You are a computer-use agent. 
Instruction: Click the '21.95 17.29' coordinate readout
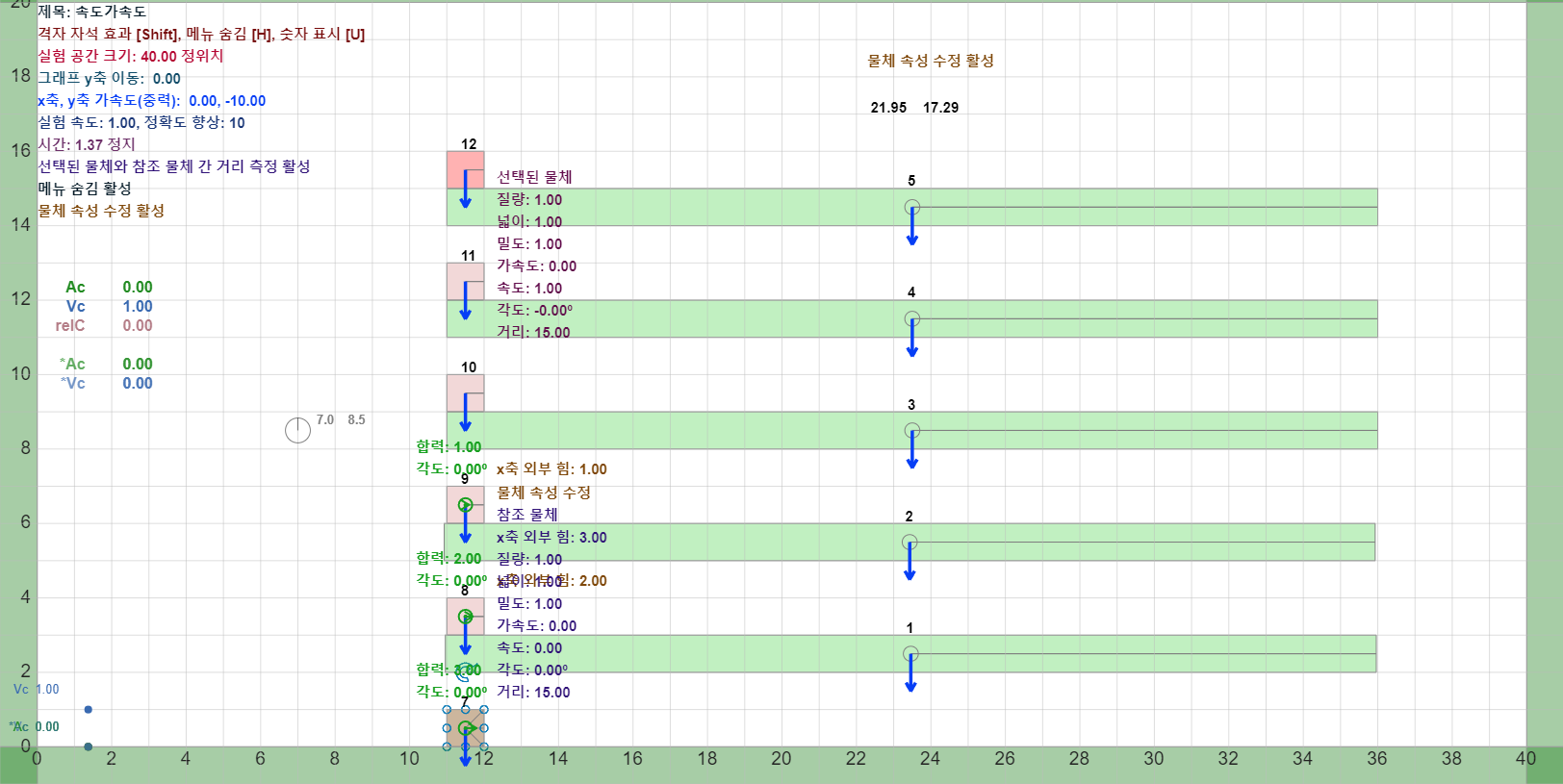pyautogui.click(x=914, y=108)
